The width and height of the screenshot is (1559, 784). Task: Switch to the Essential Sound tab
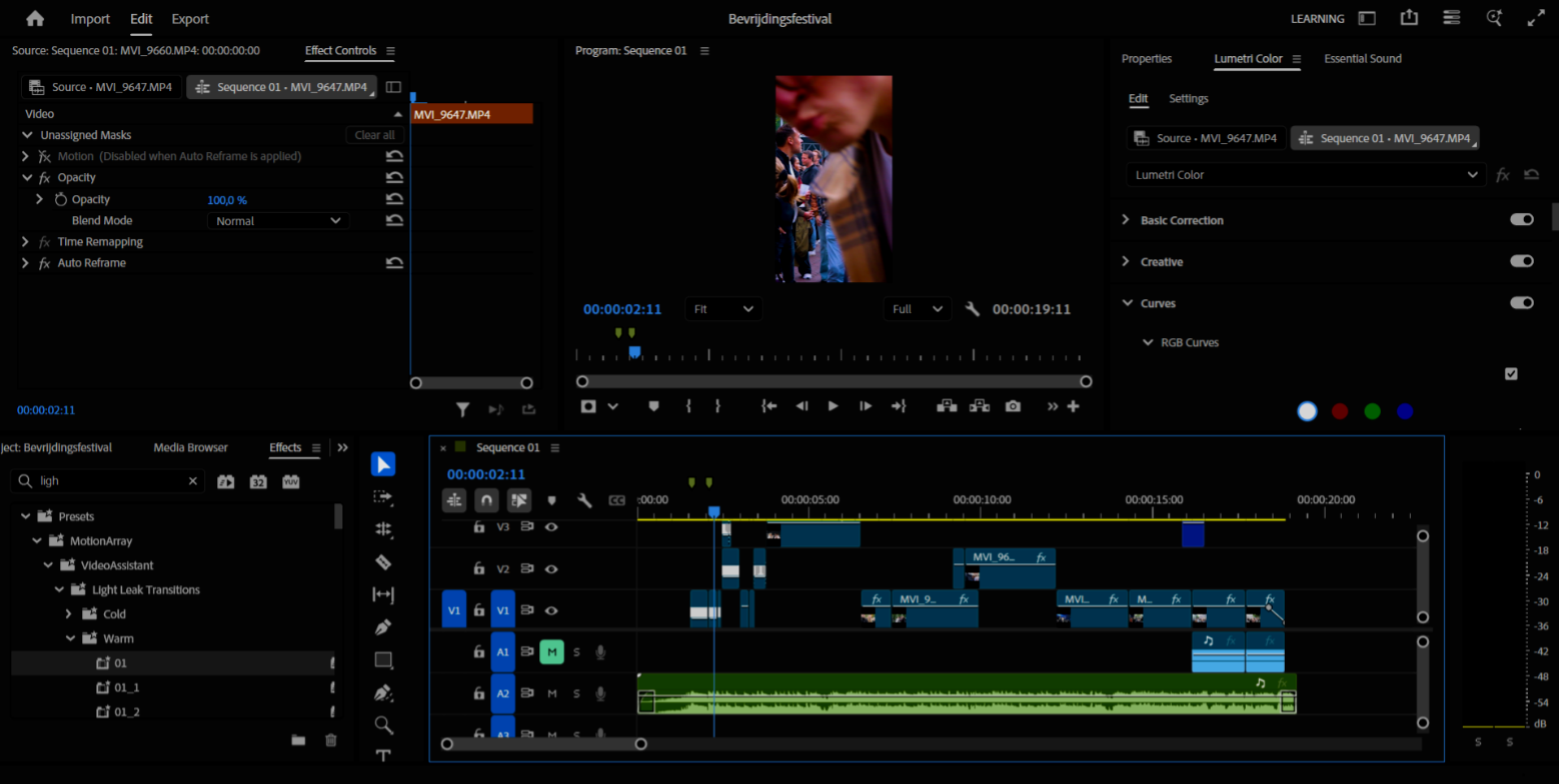1362,58
